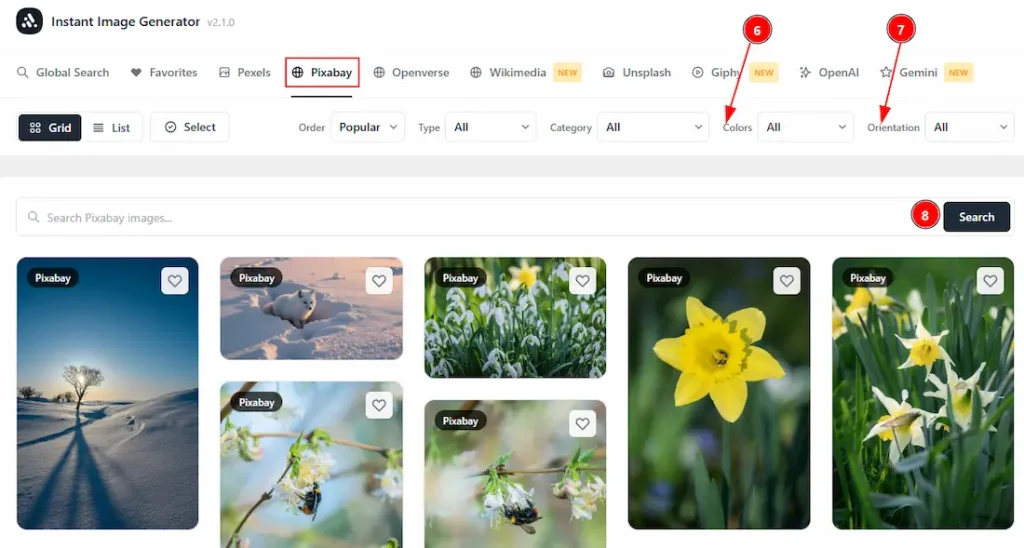
Task: Click the Search Pixabay images input field
Action: pyautogui.click(x=477, y=218)
